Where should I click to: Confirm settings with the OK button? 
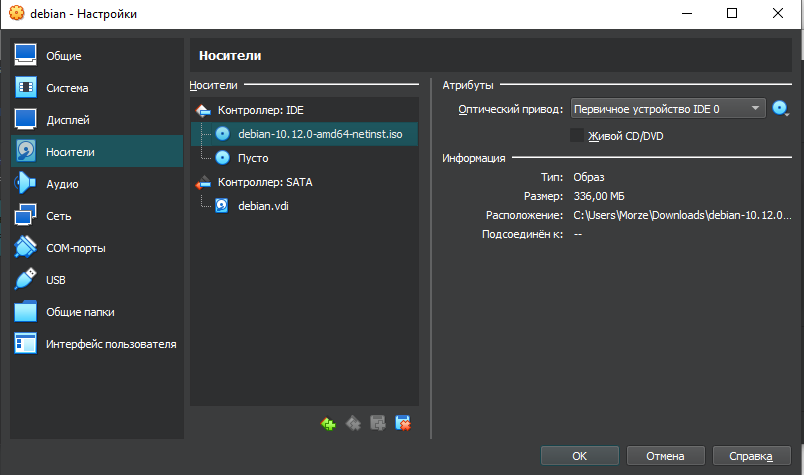tap(579, 456)
